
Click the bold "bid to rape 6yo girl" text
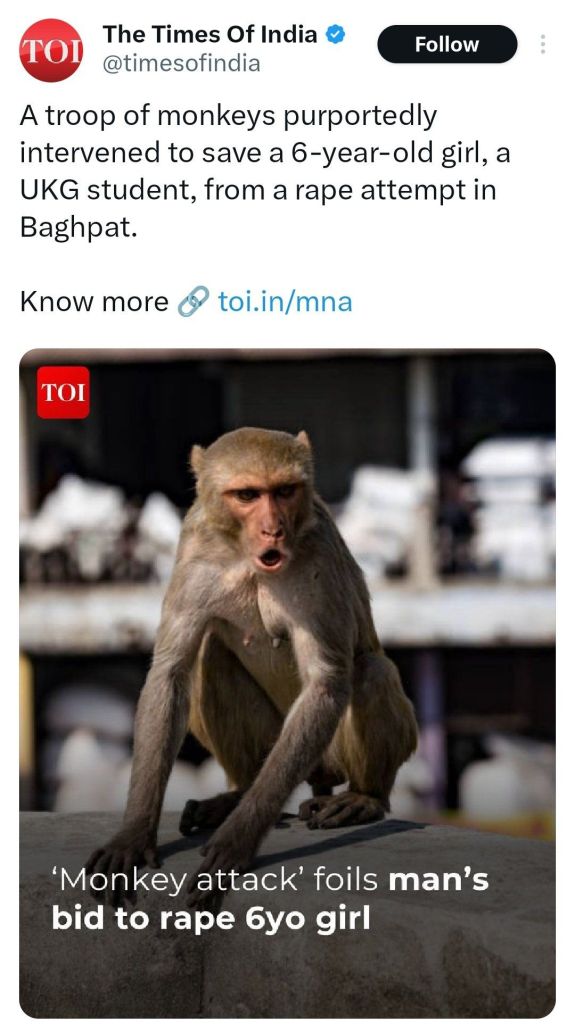pos(210,918)
